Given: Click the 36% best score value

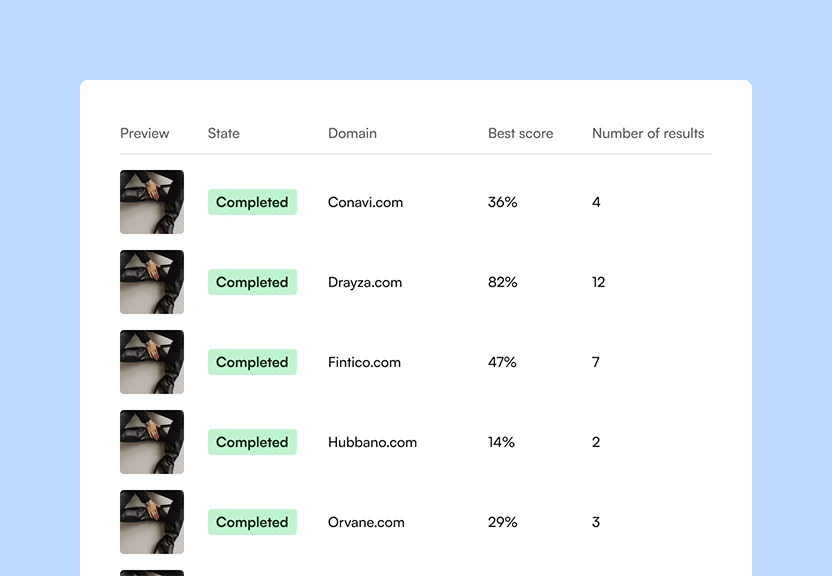Looking at the screenshot, I should click(502, 202).
